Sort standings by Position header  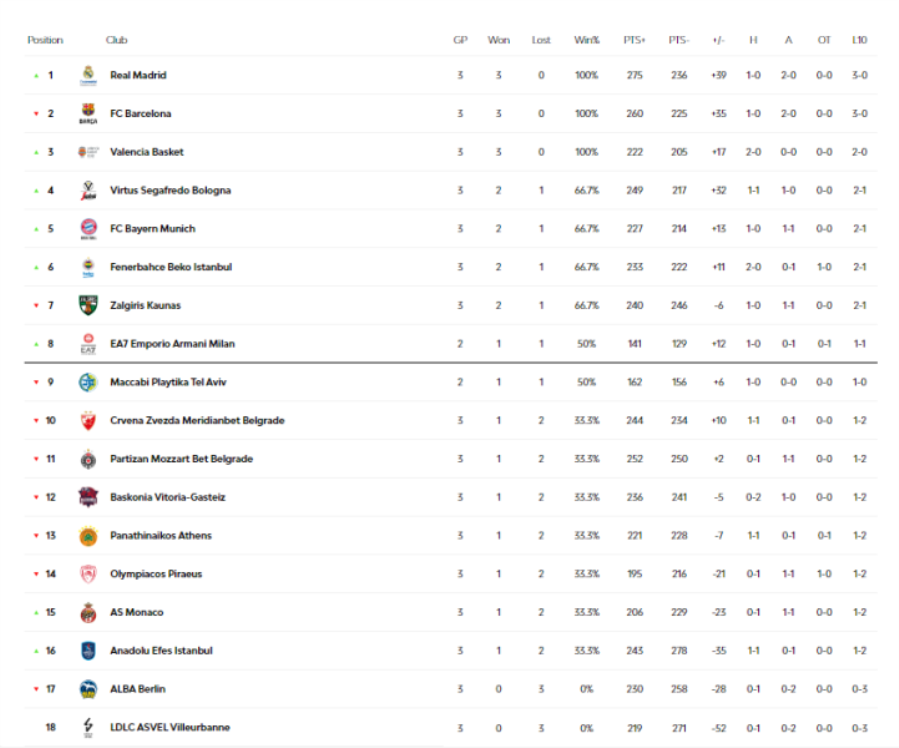[x=45, y=40]
